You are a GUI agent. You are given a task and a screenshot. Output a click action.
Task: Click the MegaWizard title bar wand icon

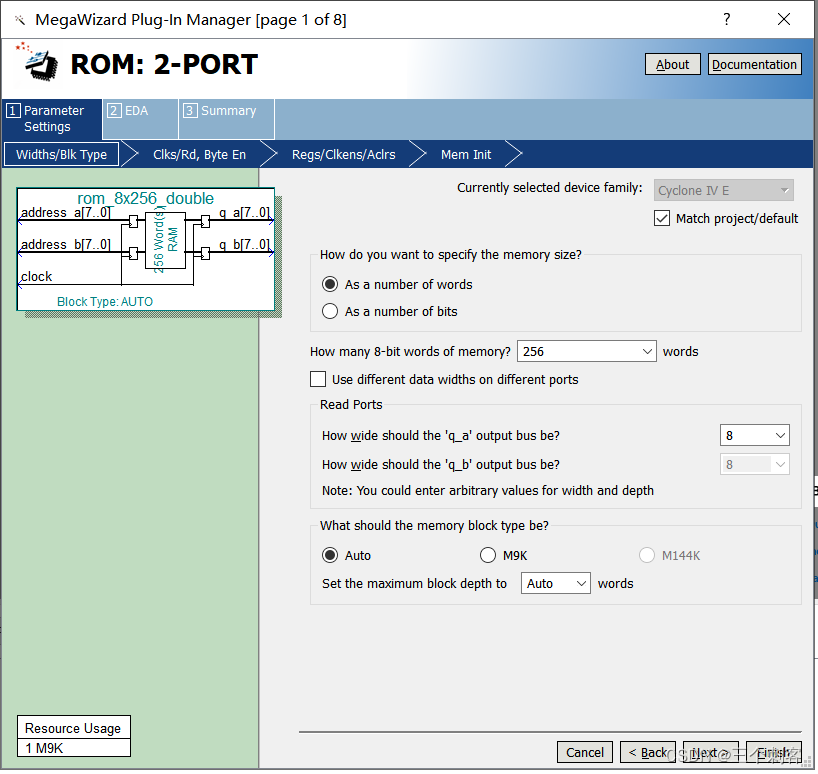[x=19, y=20]
